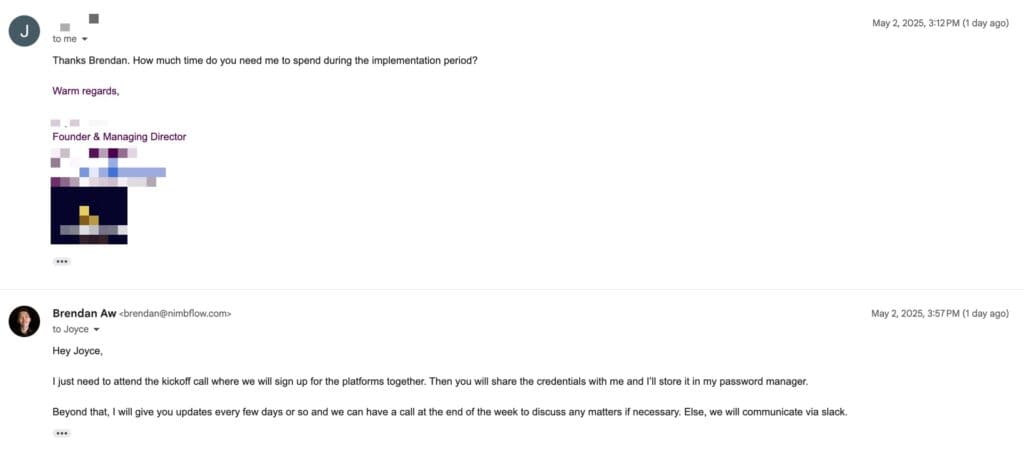Image resolution: width=1024 pixels, height=469 pixels.
Task: Click the "Thanks Brendan" message body text
Action: 264,61
